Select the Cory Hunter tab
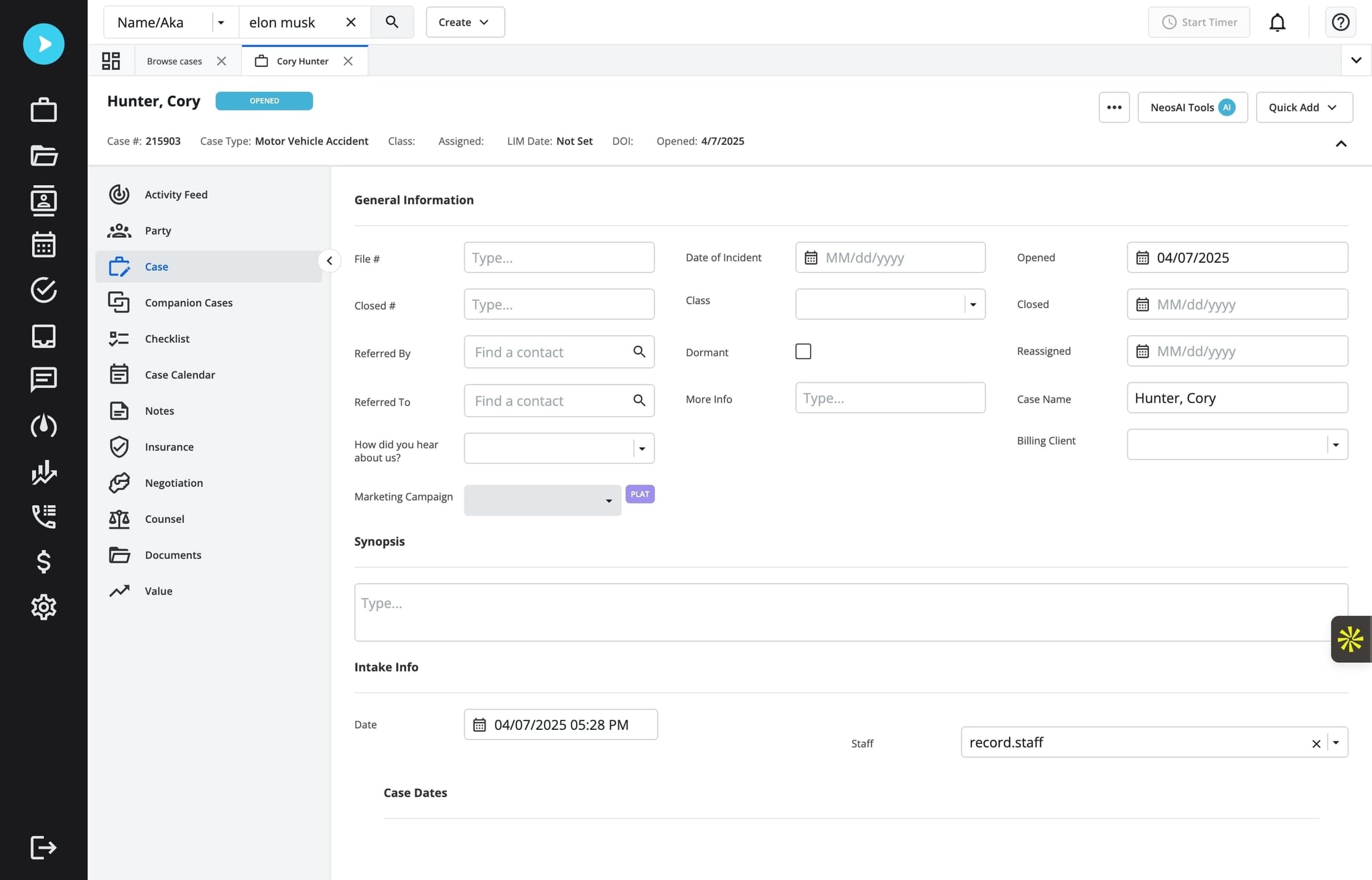 pyautogui.click(x=301, y=60)
